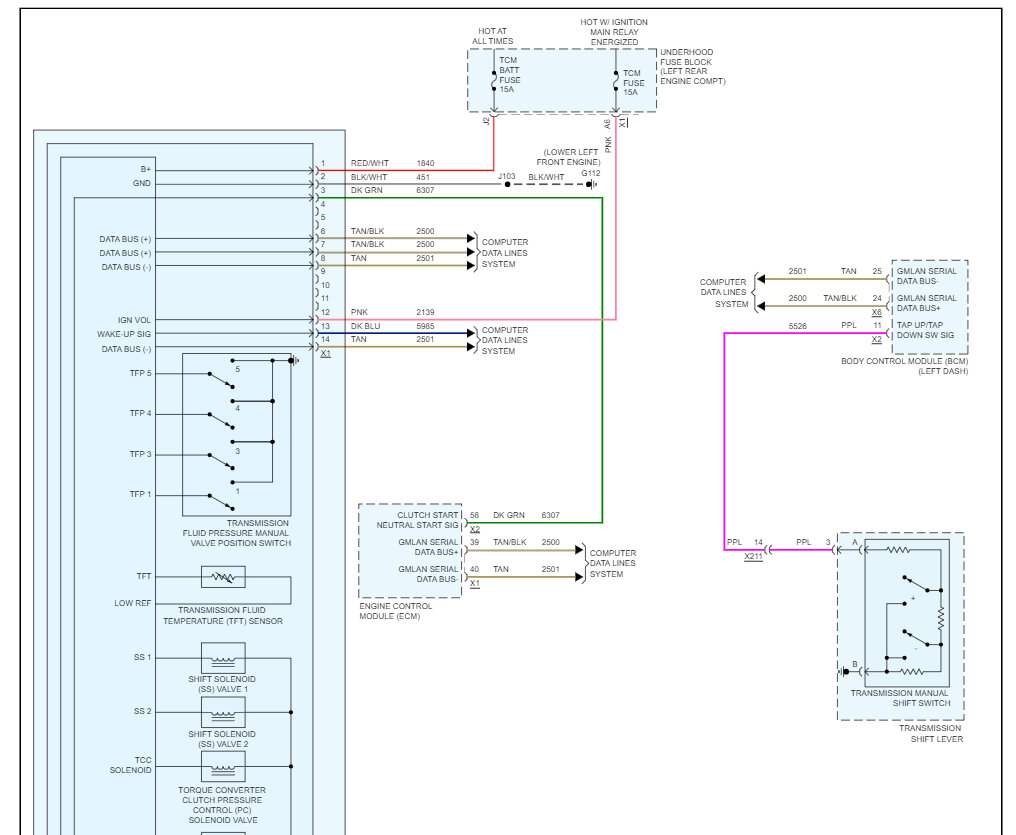Click BCM pin number '25'
This screenshot has width=1016, height=835.
point(877,271)
